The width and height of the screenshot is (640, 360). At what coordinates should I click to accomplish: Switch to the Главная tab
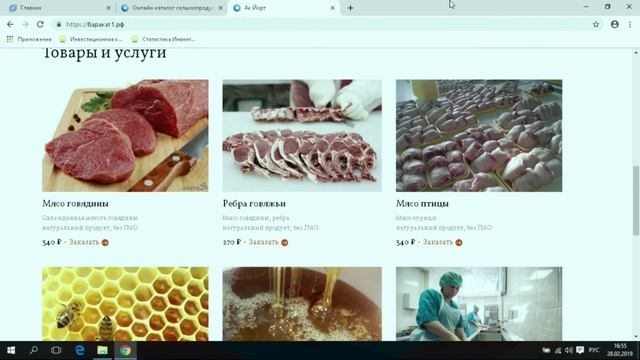[x=57, y=8]
